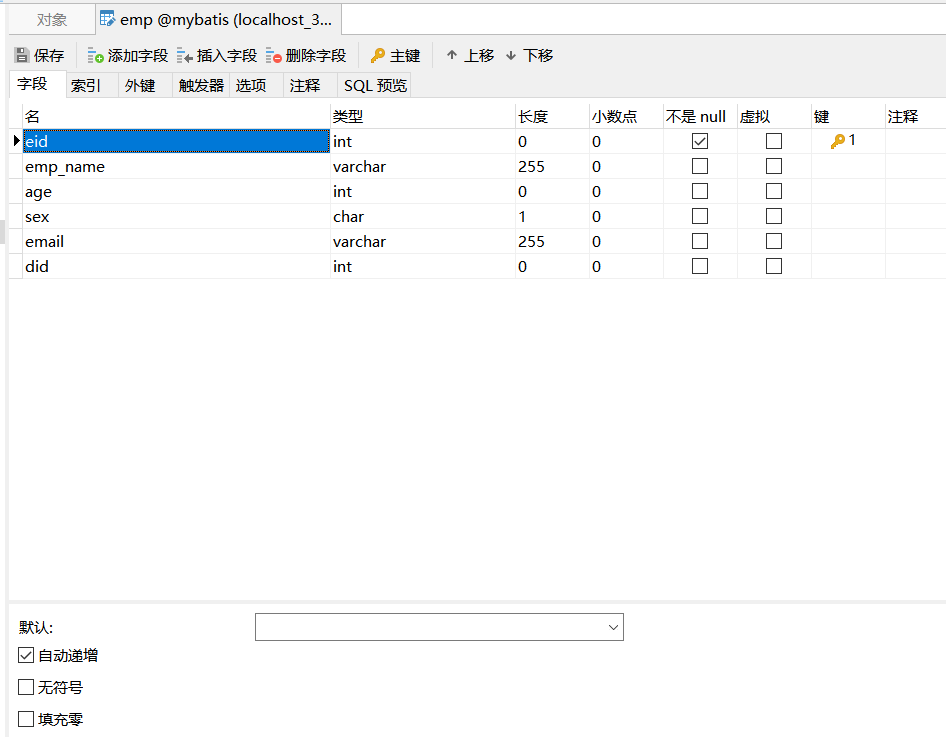946x737 pixels.
Task: Click the 类型 (Type) column header
Action: (423, 116)
